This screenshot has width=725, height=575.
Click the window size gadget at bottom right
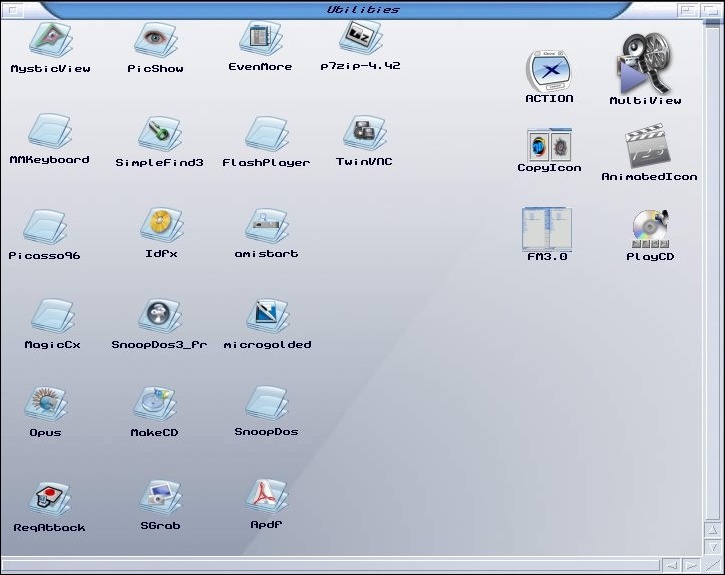pos(712,565)
